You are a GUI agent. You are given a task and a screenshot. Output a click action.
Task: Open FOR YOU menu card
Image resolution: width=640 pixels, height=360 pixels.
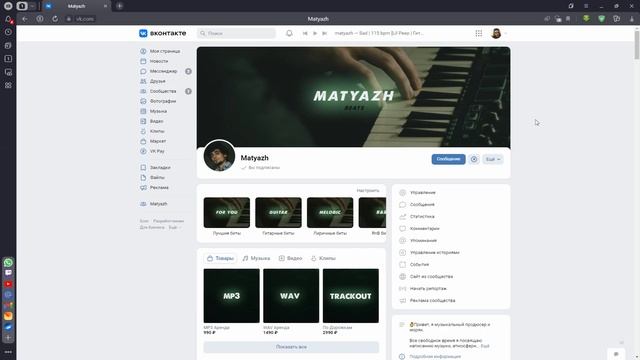coord(227,213)
